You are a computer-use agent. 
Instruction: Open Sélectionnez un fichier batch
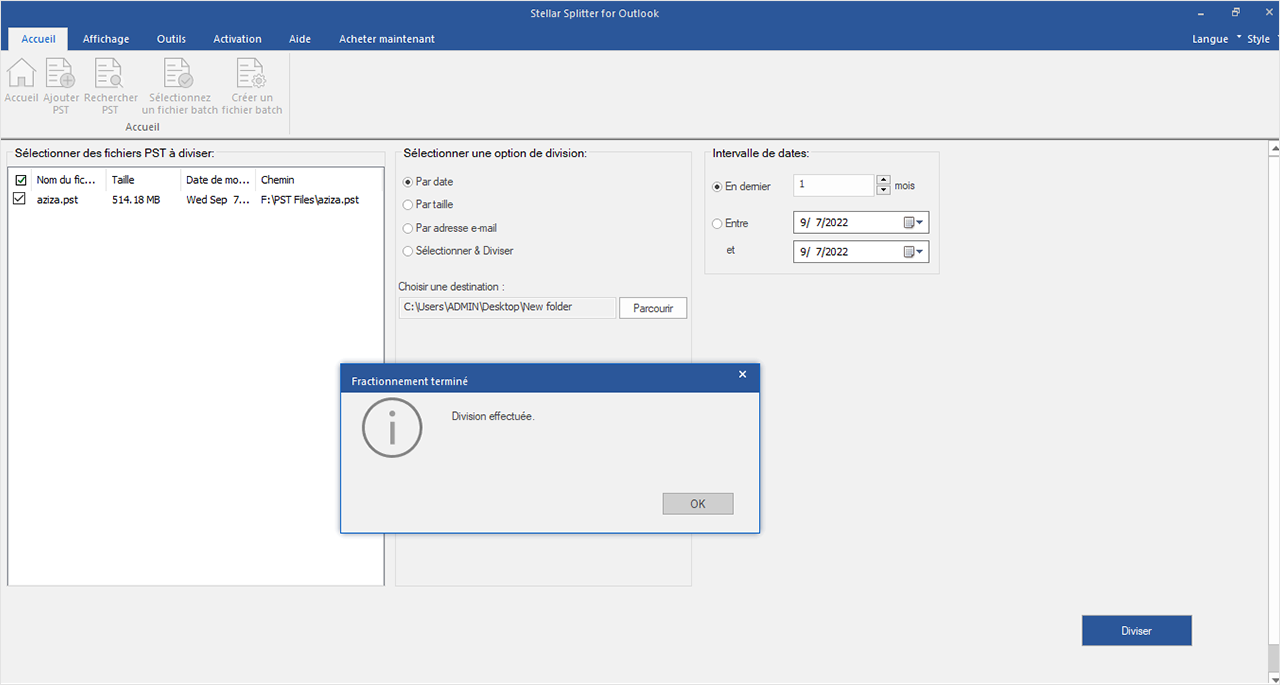coord(180,86)
